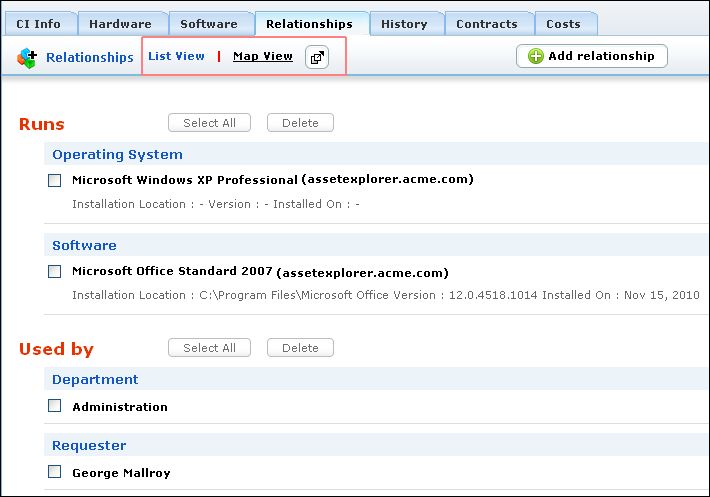Open relationship map in new window icon

tap(317, 58)
